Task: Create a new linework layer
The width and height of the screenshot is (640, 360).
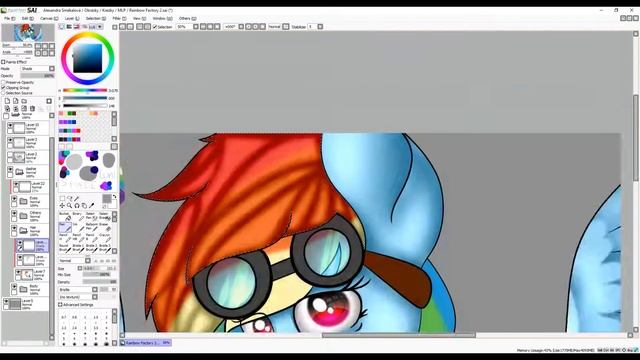Action: pyautogui.click(x=16, y=101)
